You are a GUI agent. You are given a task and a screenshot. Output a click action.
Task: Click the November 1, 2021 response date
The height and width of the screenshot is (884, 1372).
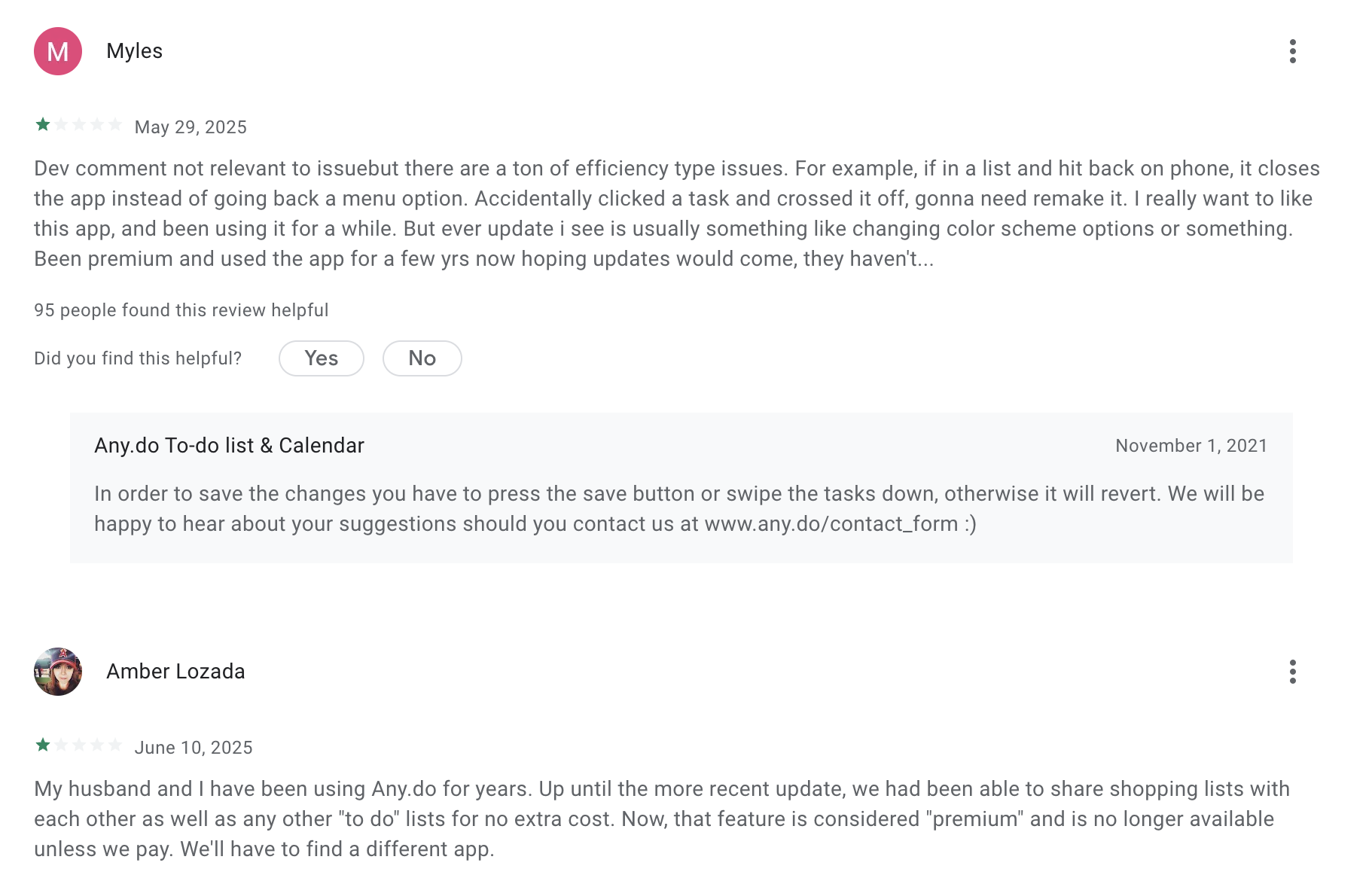(x=1191, y=445)
